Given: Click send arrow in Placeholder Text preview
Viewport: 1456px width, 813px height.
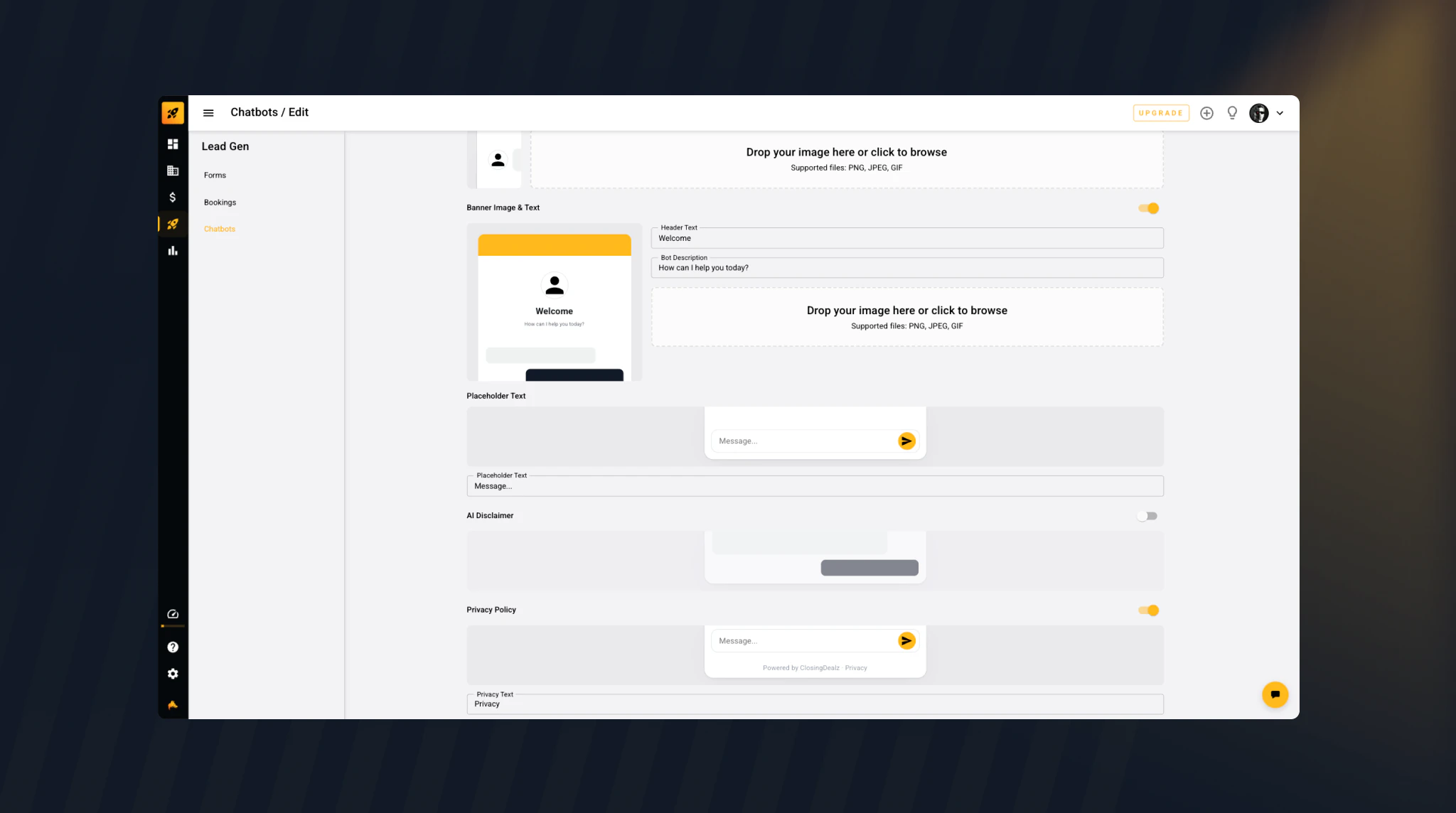Looking at the screenshot, I should coord(906,441).
